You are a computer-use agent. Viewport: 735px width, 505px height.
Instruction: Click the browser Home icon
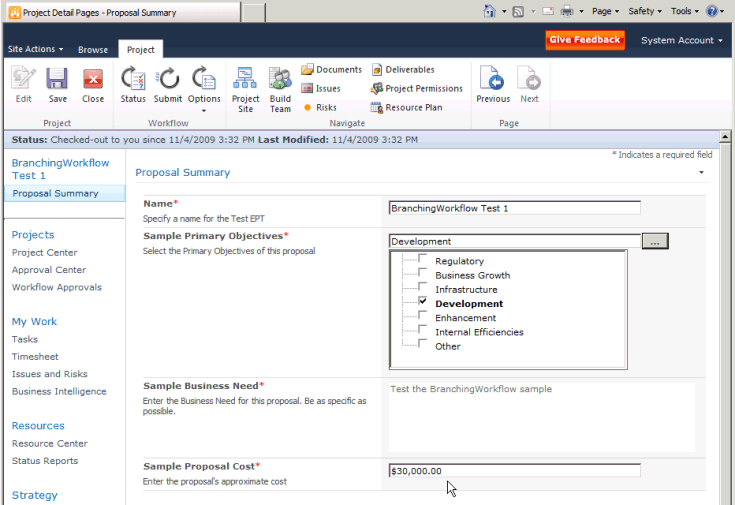click(489, 11)
